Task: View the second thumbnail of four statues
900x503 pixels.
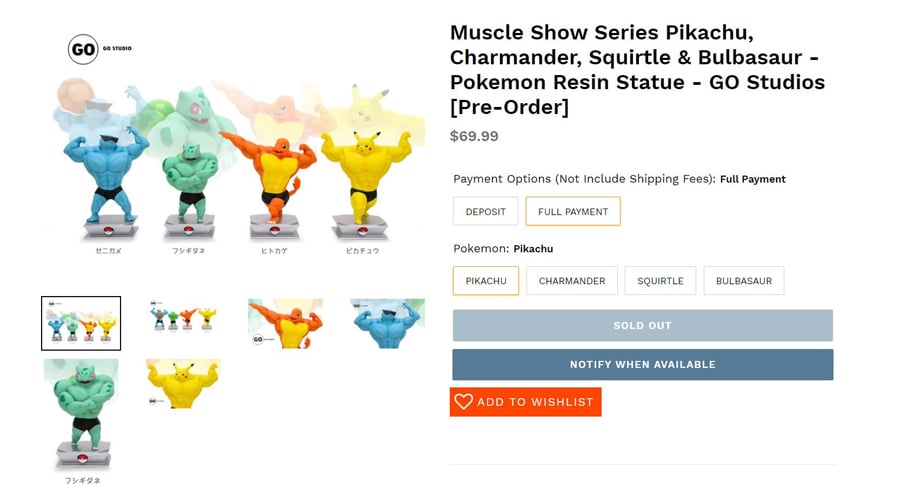Action: pyautogui.click(x=183, y=318)
